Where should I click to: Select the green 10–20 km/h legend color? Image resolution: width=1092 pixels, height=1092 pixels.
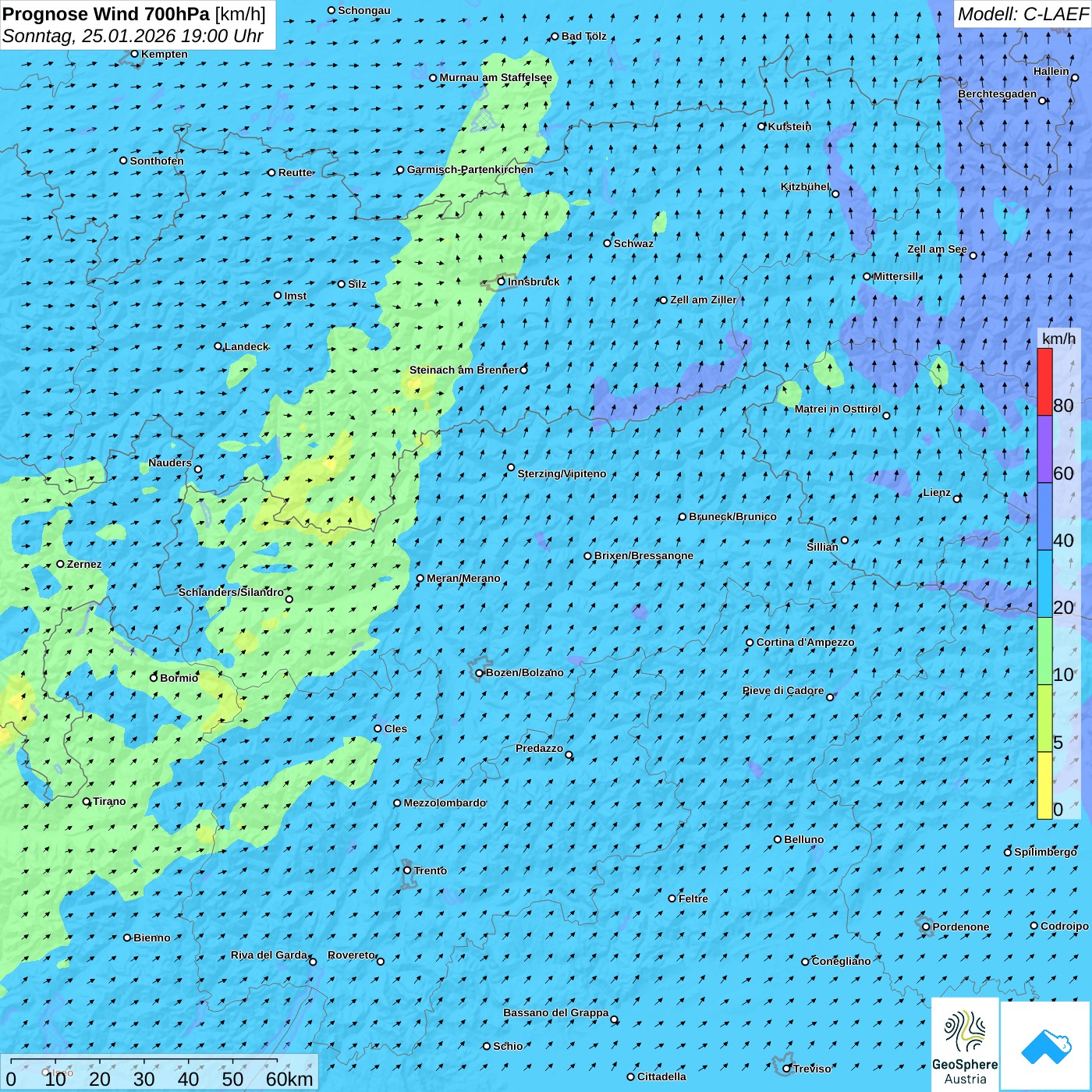coord(1044,651)
